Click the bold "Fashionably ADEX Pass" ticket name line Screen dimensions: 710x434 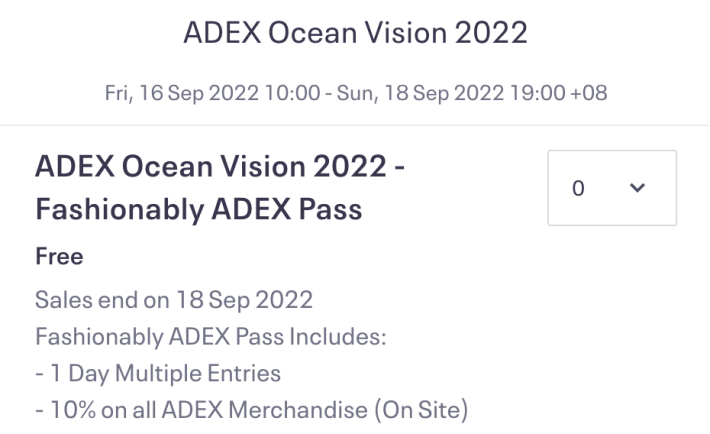[x=198, y=210]
